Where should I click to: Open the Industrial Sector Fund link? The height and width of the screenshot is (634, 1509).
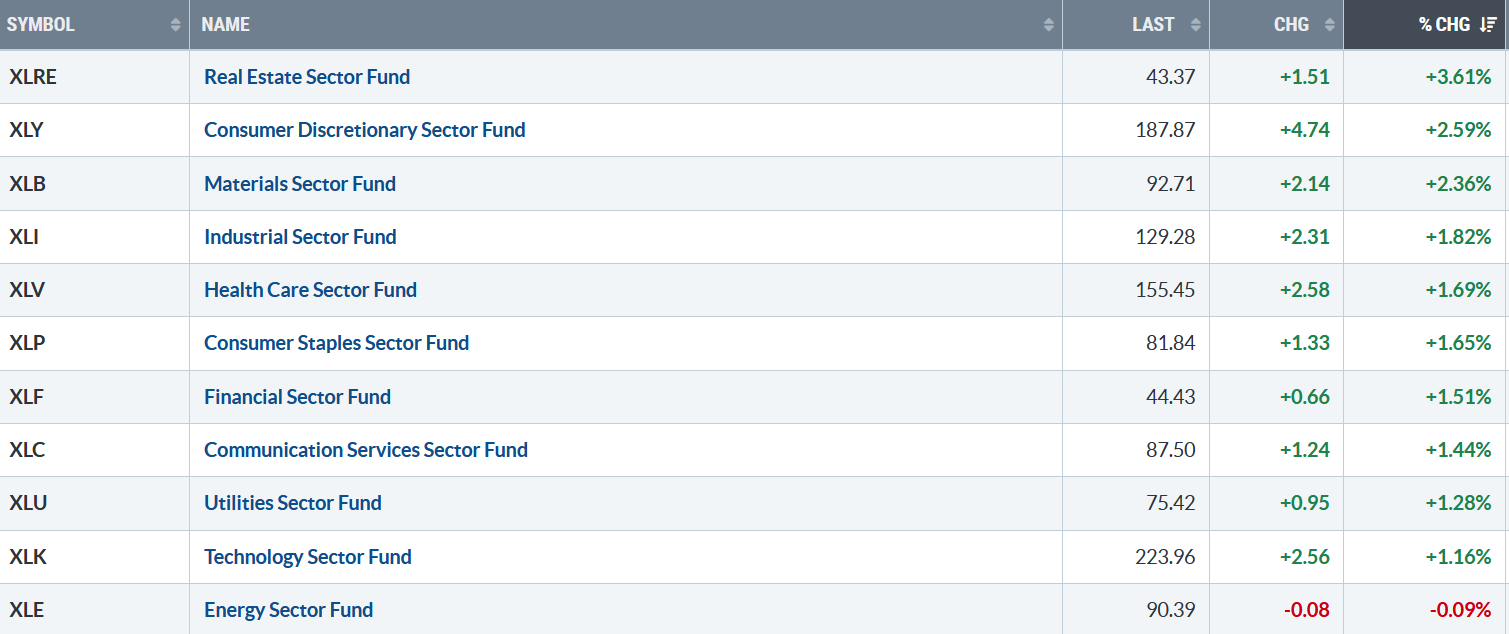coord(300,237)
